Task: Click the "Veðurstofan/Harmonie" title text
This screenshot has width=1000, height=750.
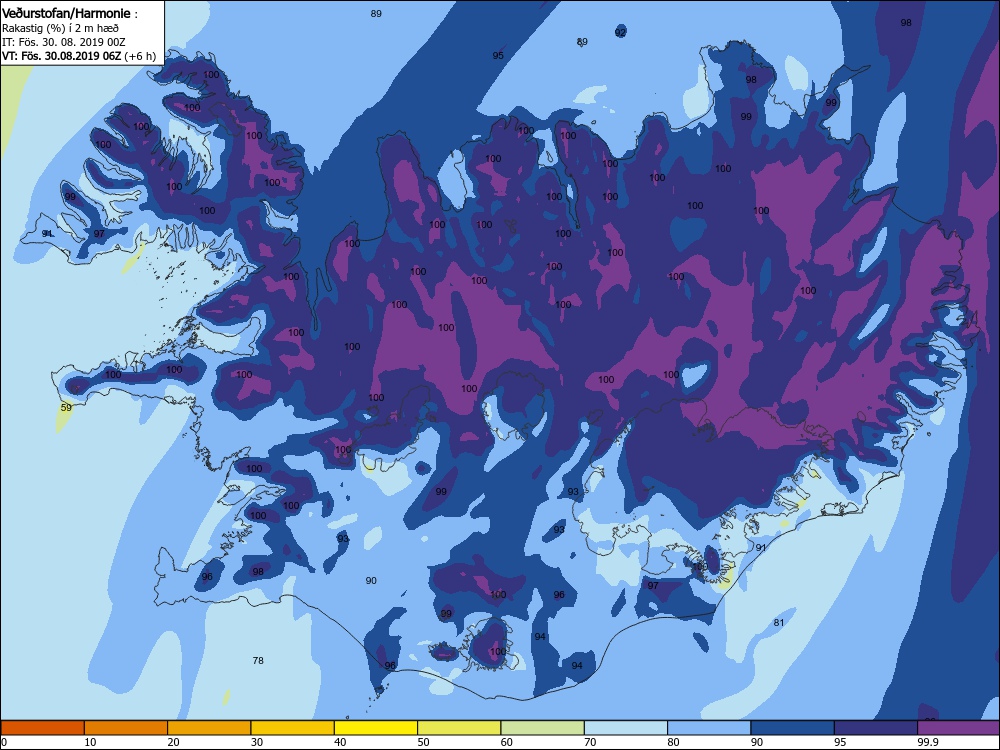Action: 66,13
